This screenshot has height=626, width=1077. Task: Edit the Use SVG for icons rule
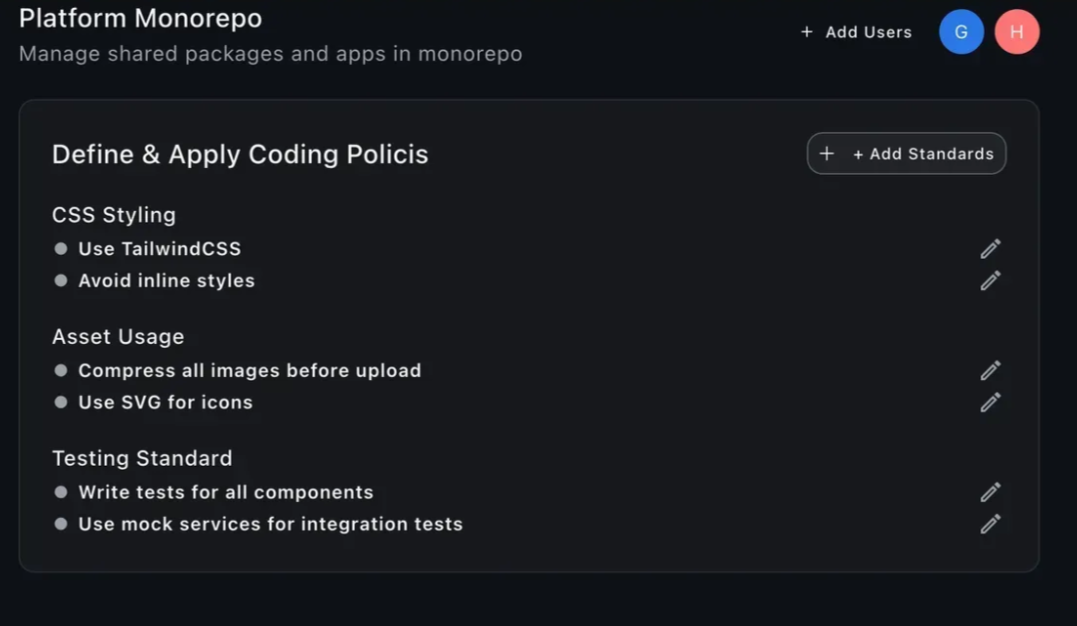(990, 403)
